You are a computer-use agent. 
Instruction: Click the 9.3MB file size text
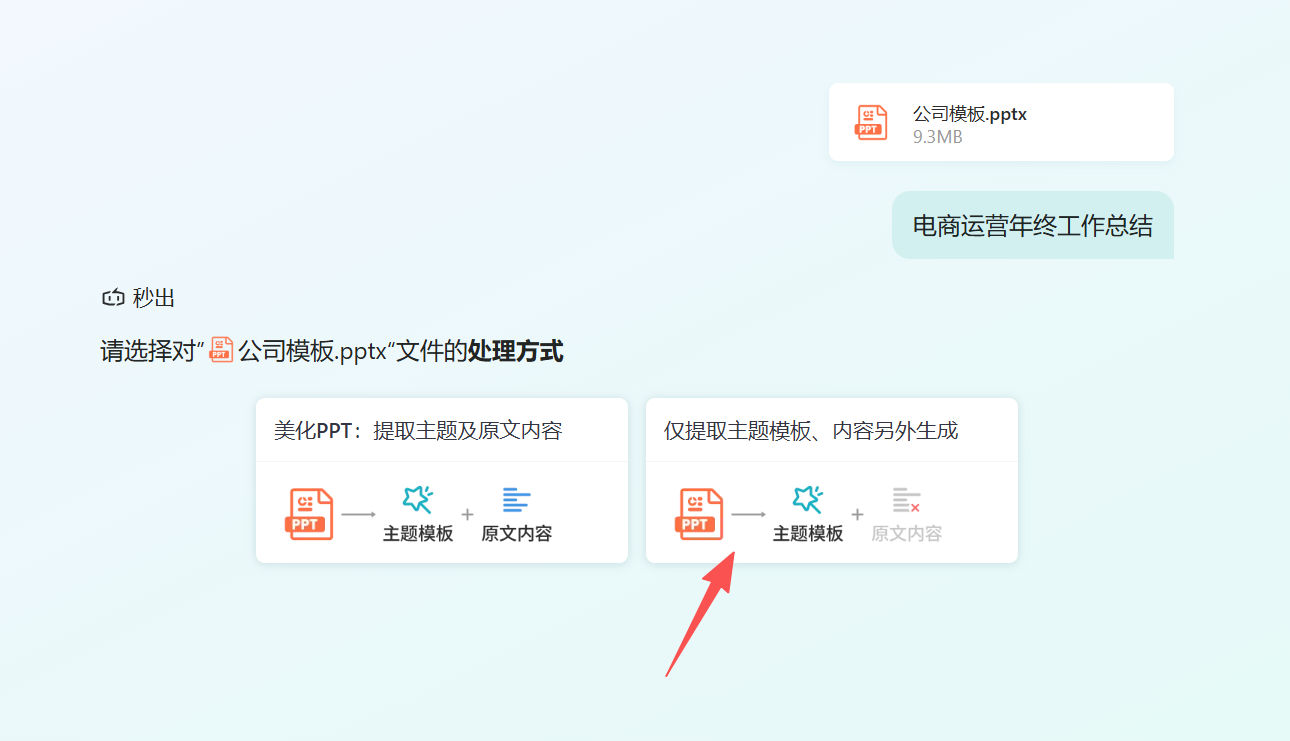pos(937,137)
